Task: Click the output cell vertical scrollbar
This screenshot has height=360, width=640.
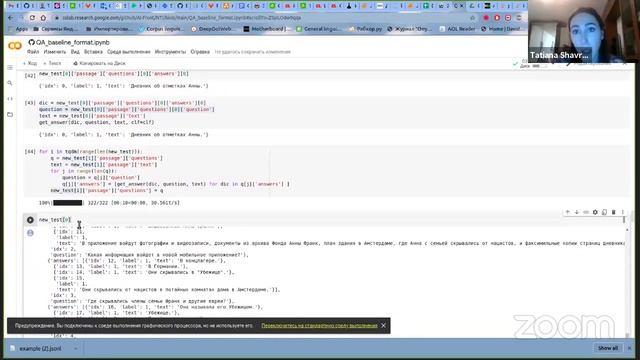Action: (627, 282)
